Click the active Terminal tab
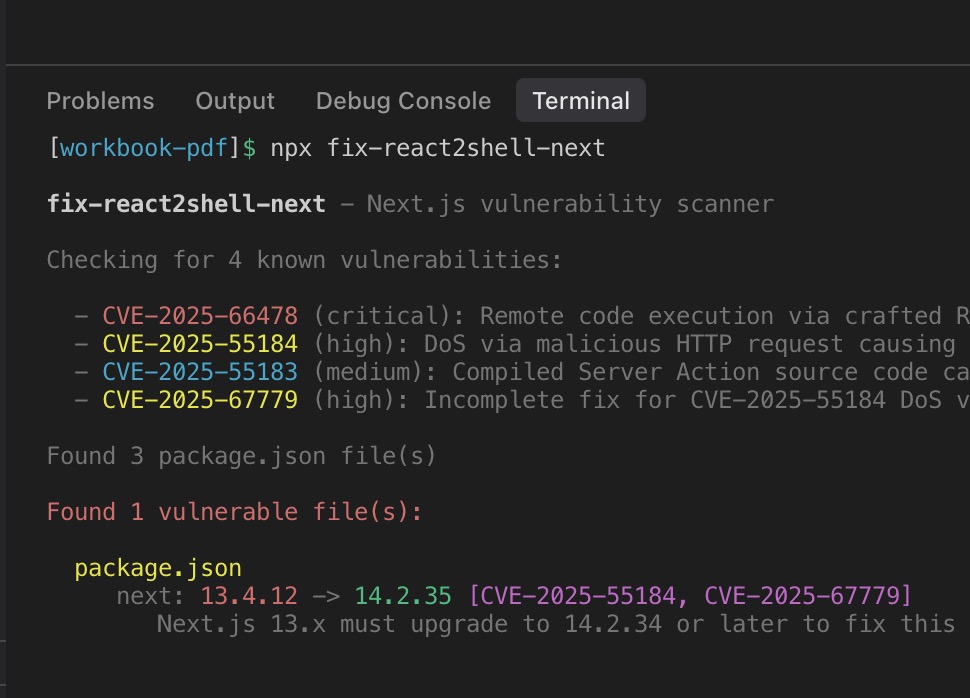 coord(581,100)
